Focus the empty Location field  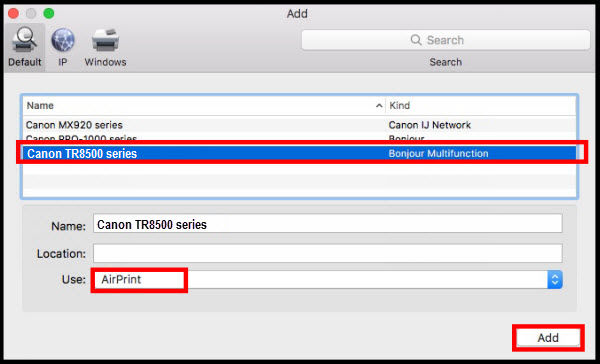point(328,253)
